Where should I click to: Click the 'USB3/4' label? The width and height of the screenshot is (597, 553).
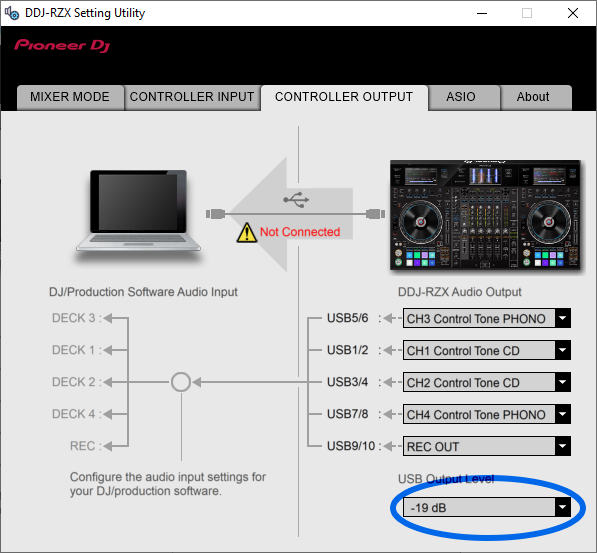point(348,382)
